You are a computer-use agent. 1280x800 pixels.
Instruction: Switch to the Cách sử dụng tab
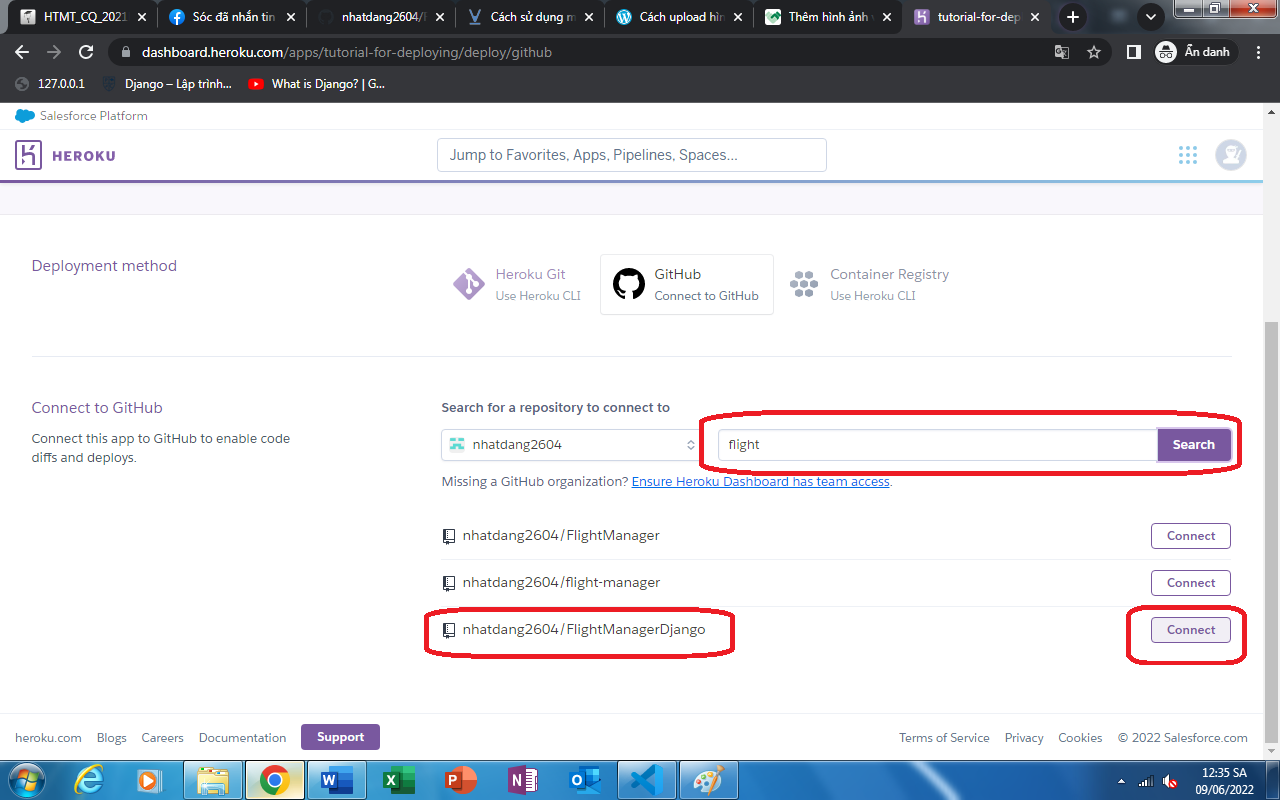pos(530,17)
